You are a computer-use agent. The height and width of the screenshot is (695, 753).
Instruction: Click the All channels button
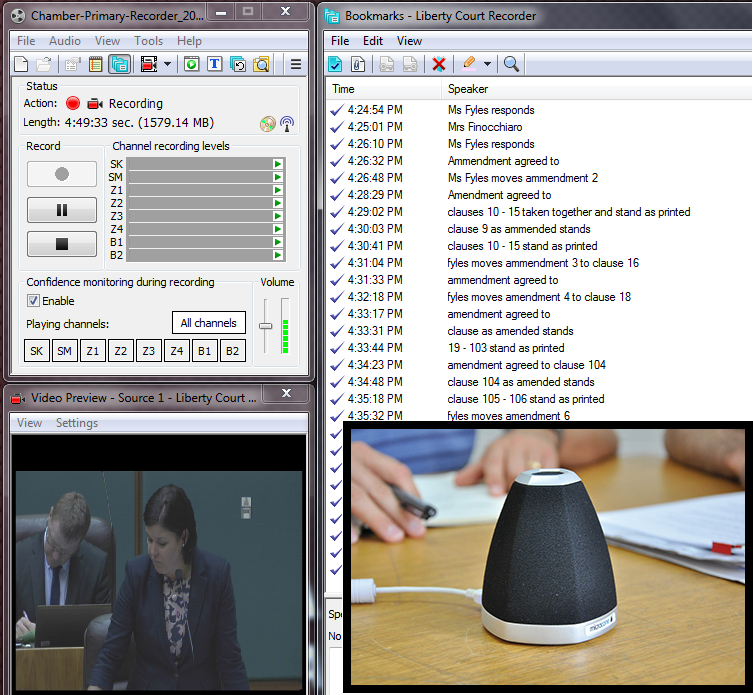(x=209, y=323)
